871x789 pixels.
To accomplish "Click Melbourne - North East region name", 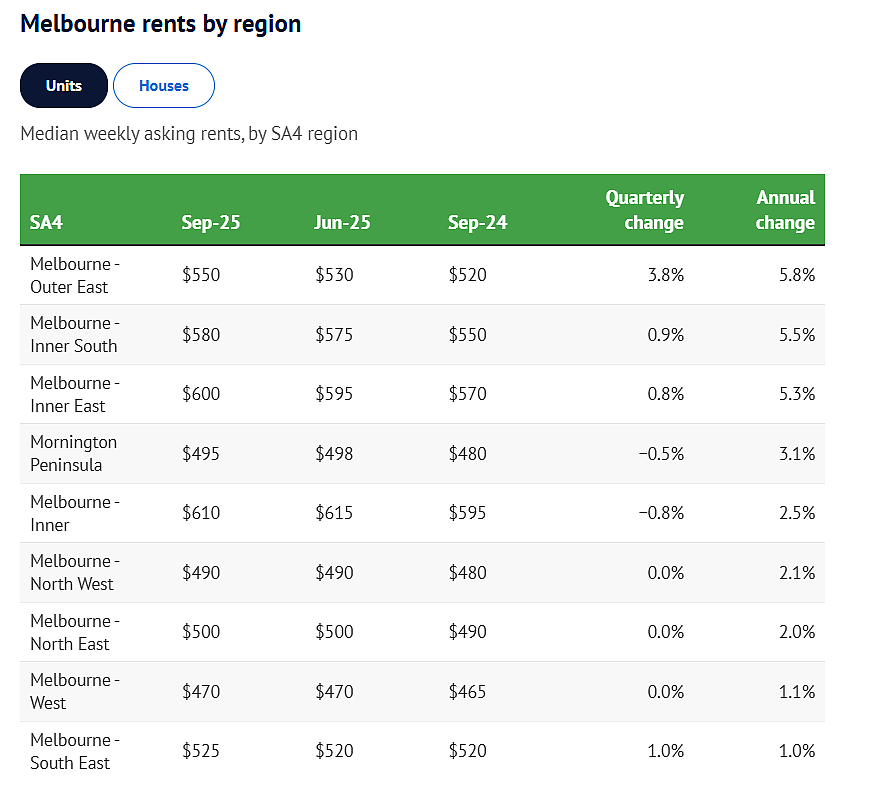I will click(75, 632).
